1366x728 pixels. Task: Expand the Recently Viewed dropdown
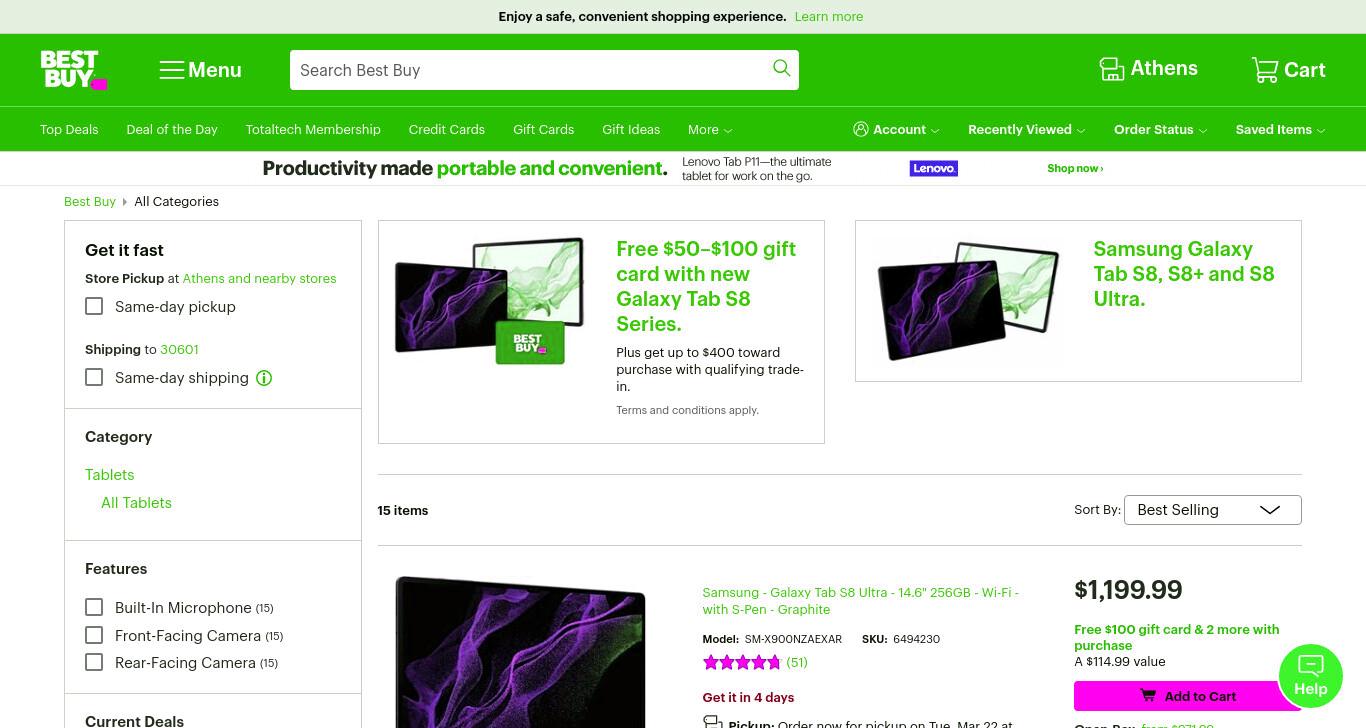pos(1026,130)
